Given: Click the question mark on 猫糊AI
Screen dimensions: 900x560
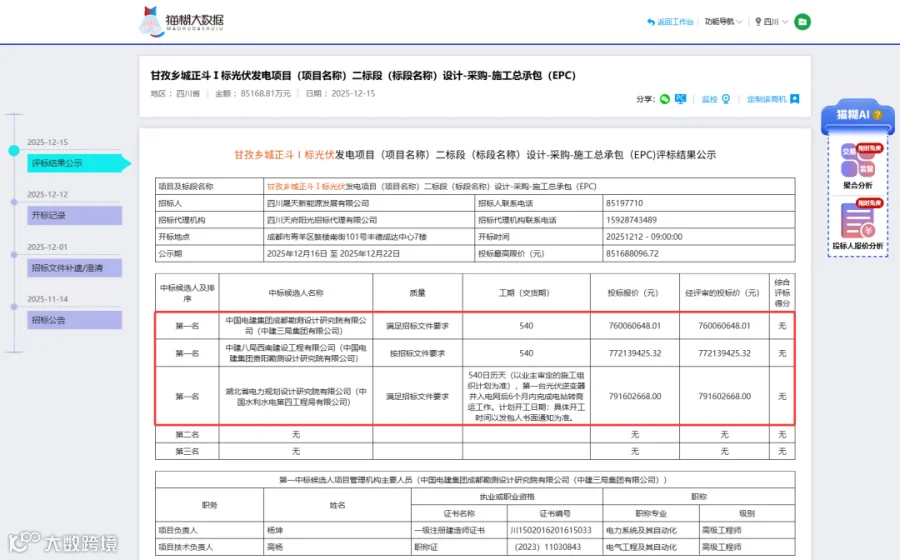Looking at the screenshot, I should click(877, 115).
